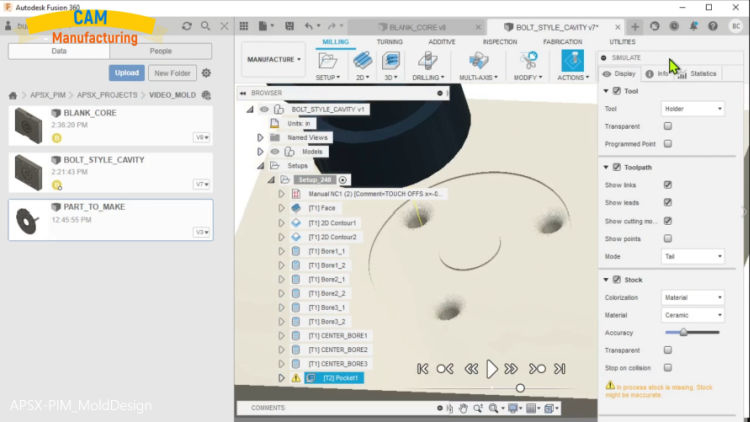Open the 3D milling operations icon

(x=391, y=61)
